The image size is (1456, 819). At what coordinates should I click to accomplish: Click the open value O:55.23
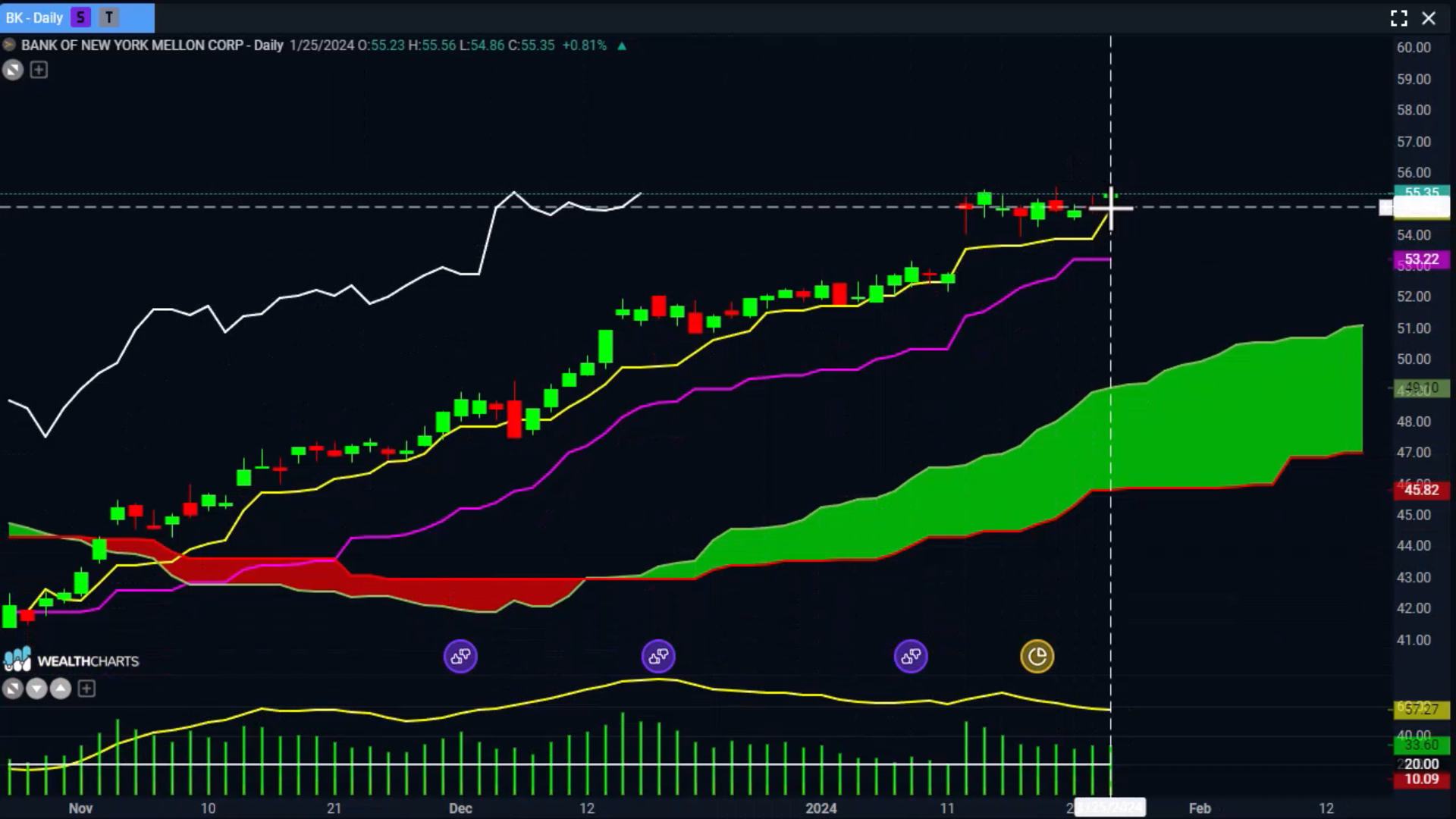coord(381,45)
